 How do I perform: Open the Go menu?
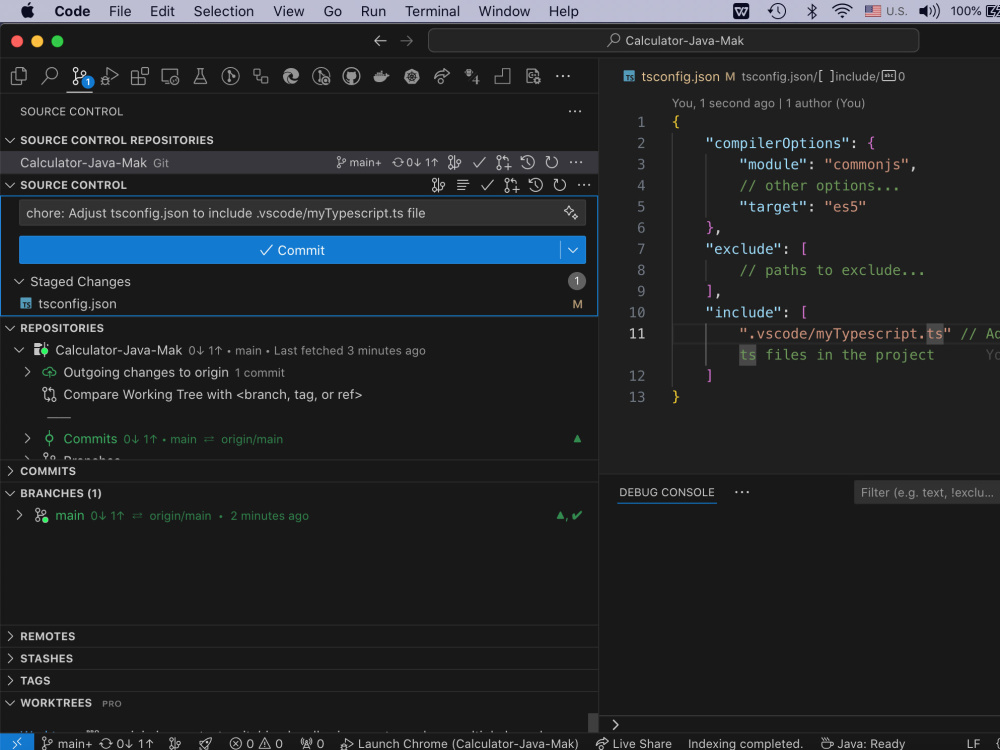[332, 11]
